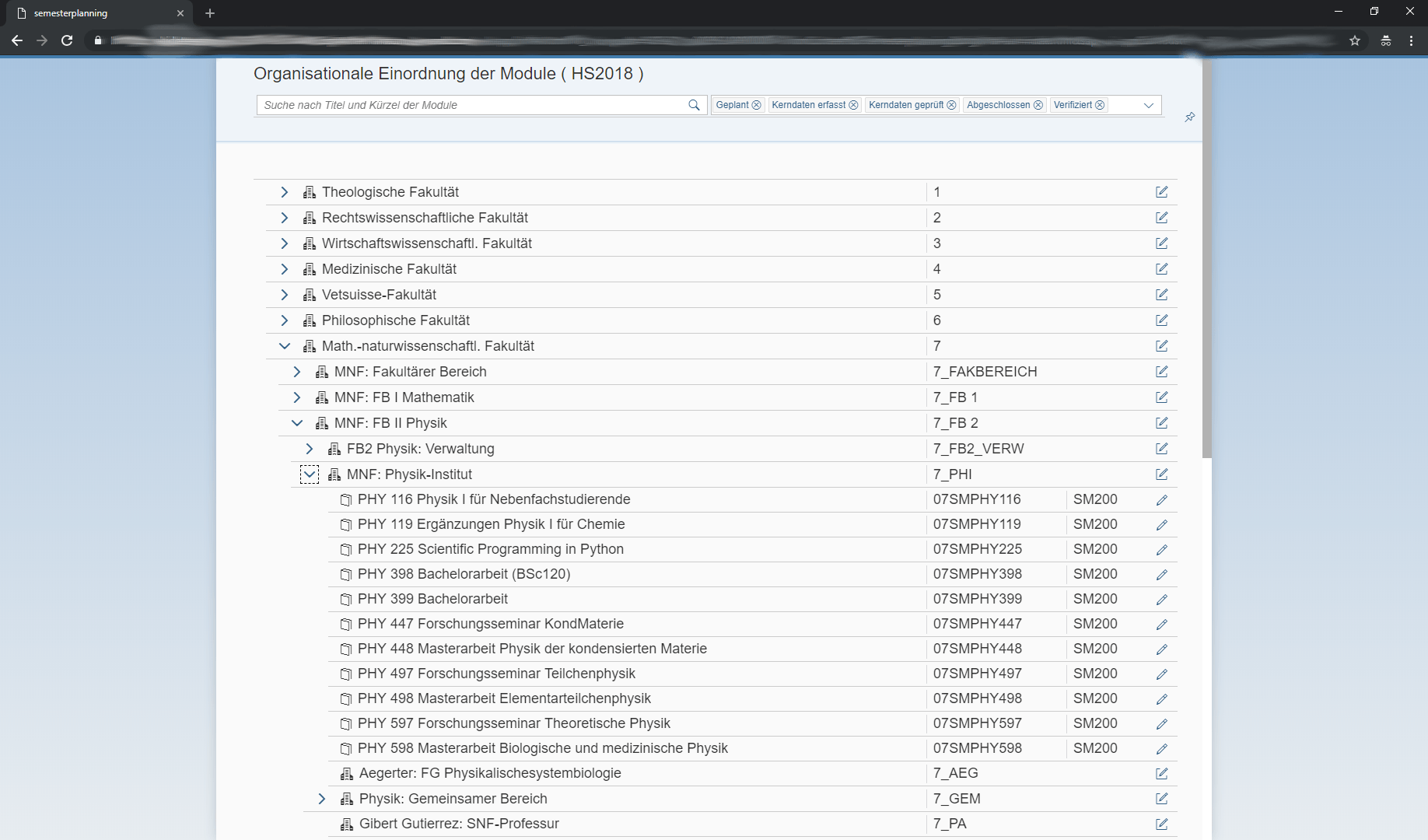
Task: Click pencil icon for PHY 225 module
Action: point(1161,550)
